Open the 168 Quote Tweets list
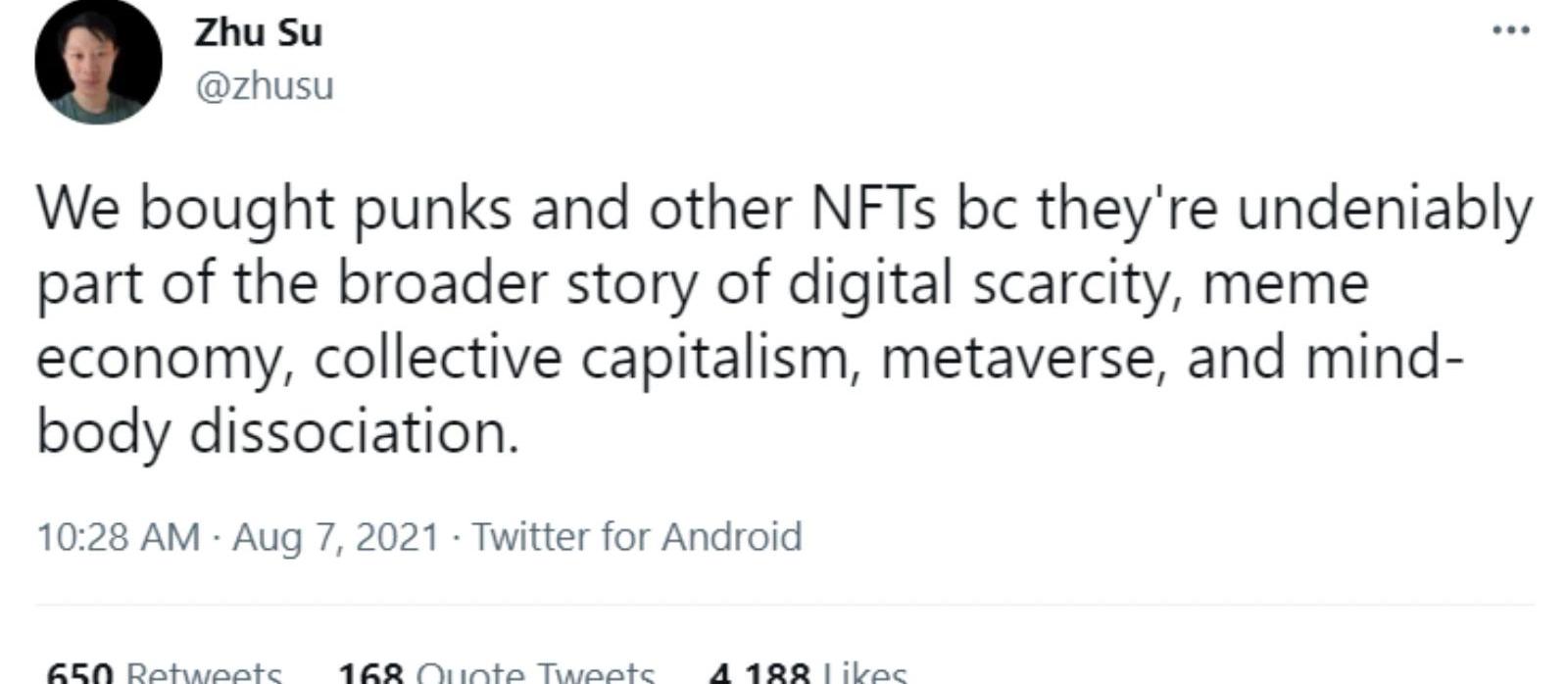This screenshot has width=1568, height=684. [496, 672]
